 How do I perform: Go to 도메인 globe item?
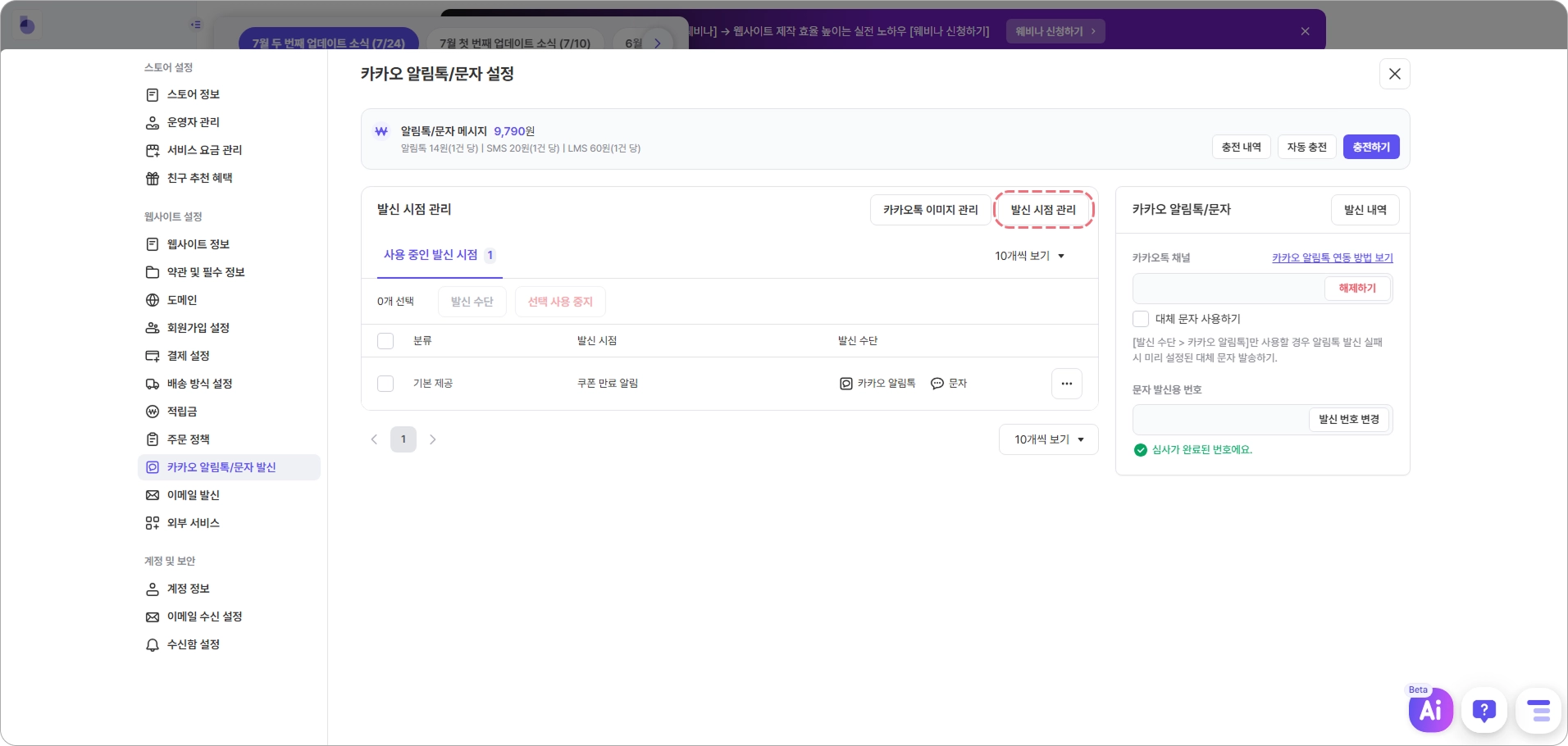click(x=229, y=300)
